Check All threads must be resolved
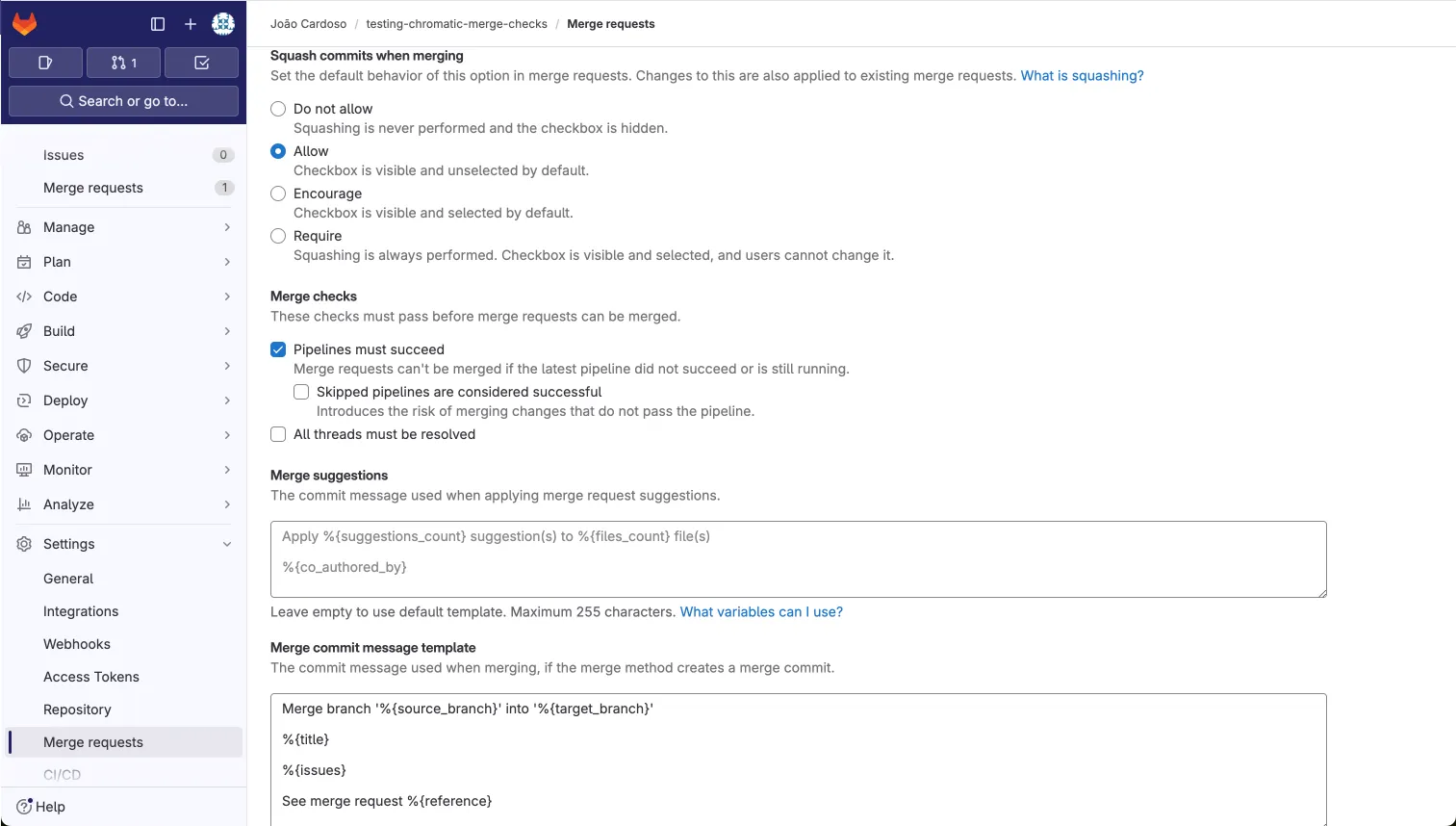Viewport: 1456px width, 826px height. click(278, 434)
